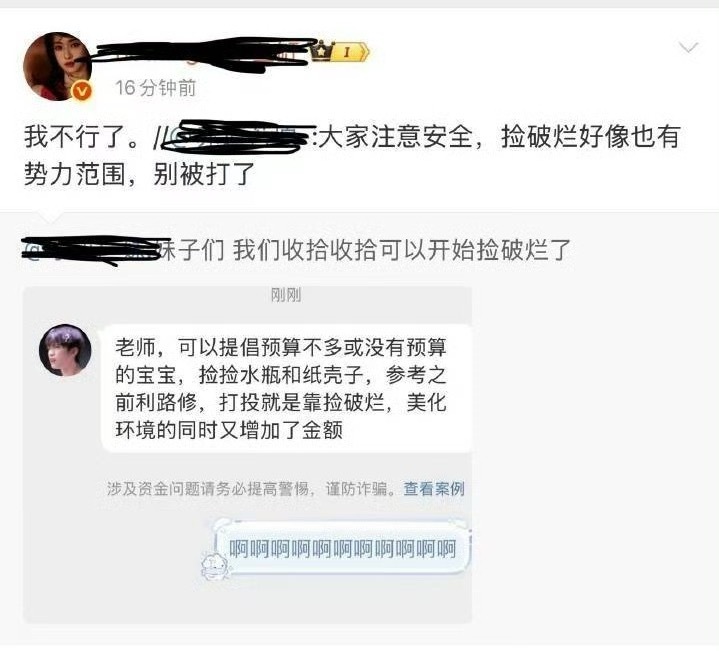
Task: Open the purple-haired chat sender avatar
Action: [65, 350]
